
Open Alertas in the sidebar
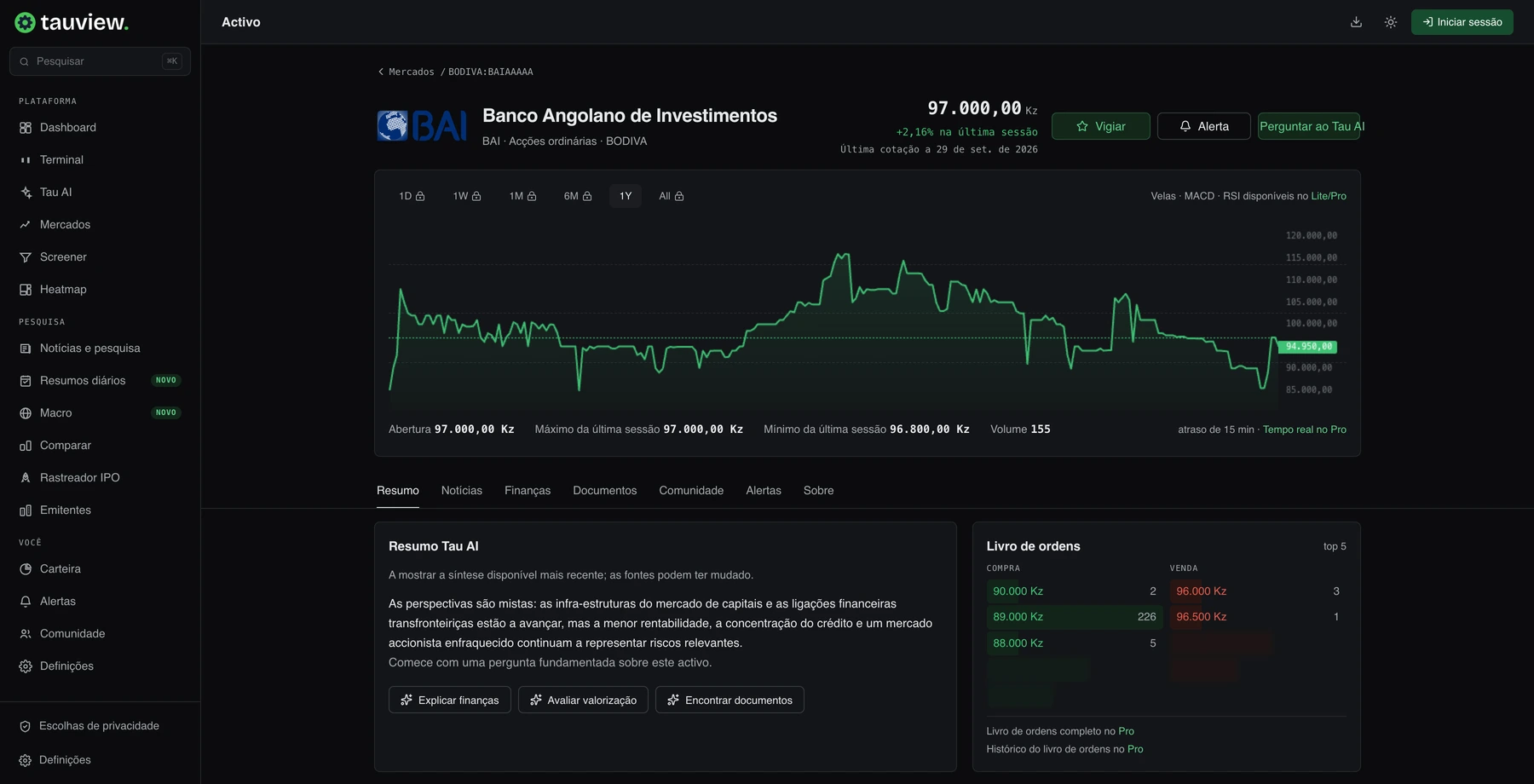point(100,602)
